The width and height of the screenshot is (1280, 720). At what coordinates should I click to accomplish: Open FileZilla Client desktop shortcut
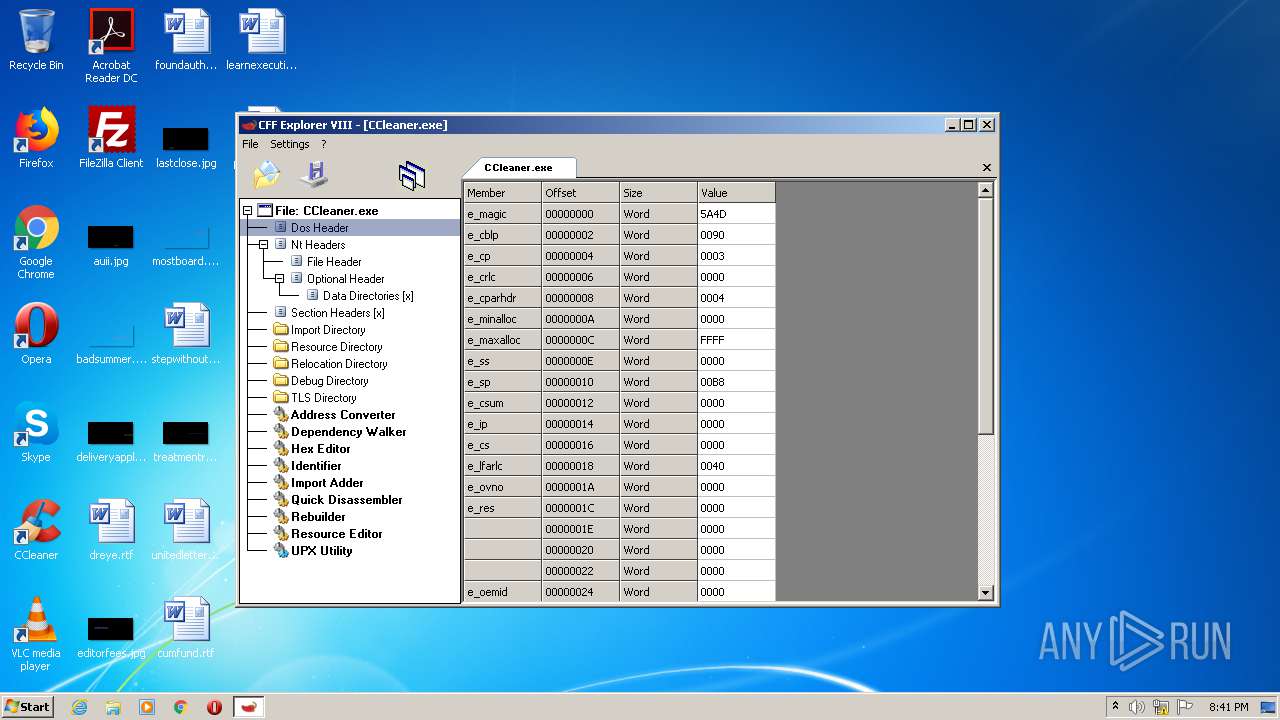point(111,138)
